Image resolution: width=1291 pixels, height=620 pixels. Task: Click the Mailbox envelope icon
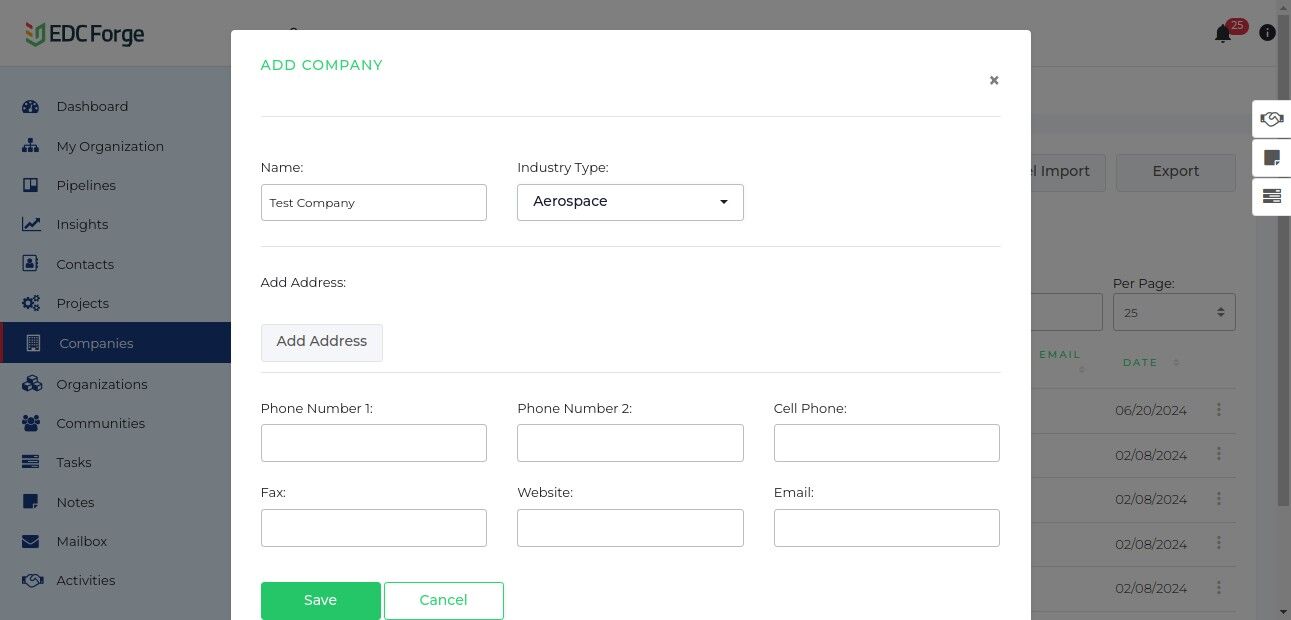pyautogui.click(x=30, y=541)
